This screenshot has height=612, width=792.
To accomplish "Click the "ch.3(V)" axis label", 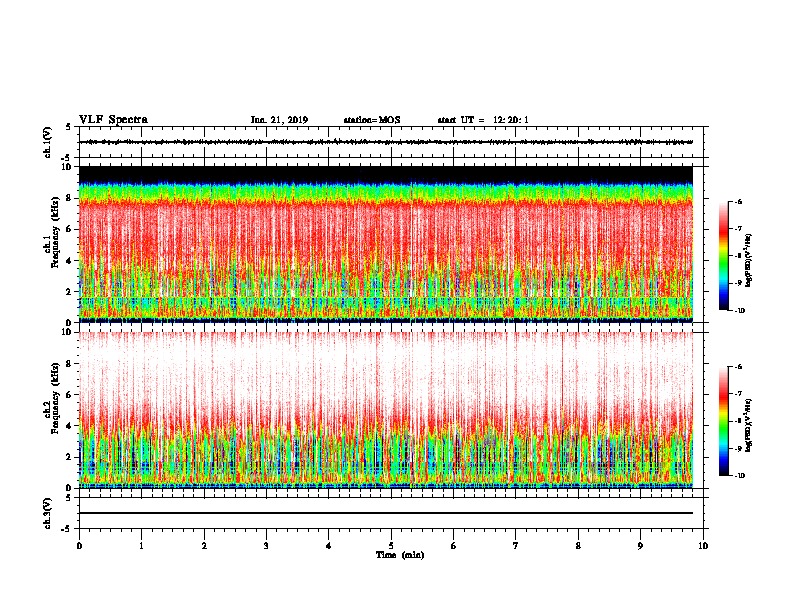I will pyautogui.click(x=47, y=513).
